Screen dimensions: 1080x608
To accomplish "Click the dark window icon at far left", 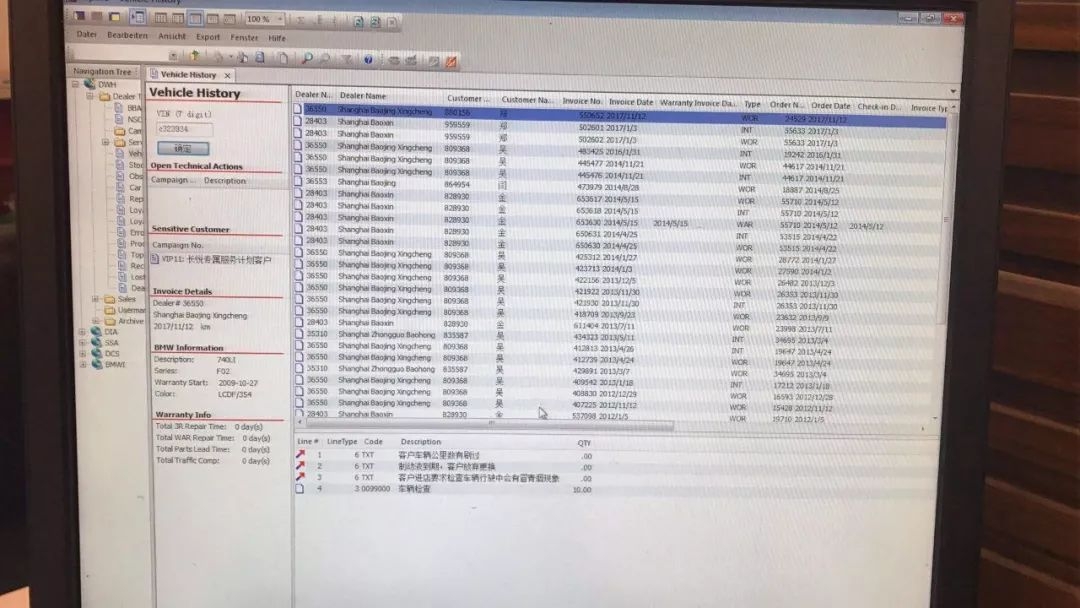I will [x=80, y=15].
